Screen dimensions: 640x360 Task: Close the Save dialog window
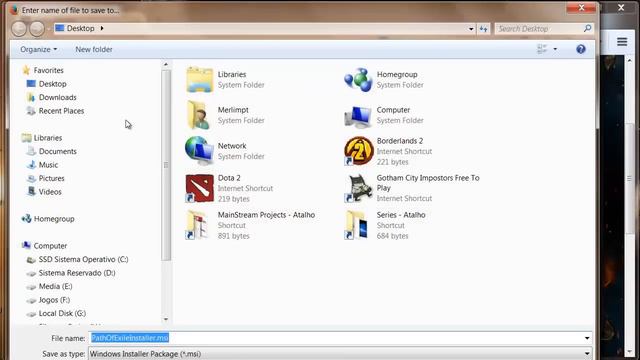[x=582, y=7]
